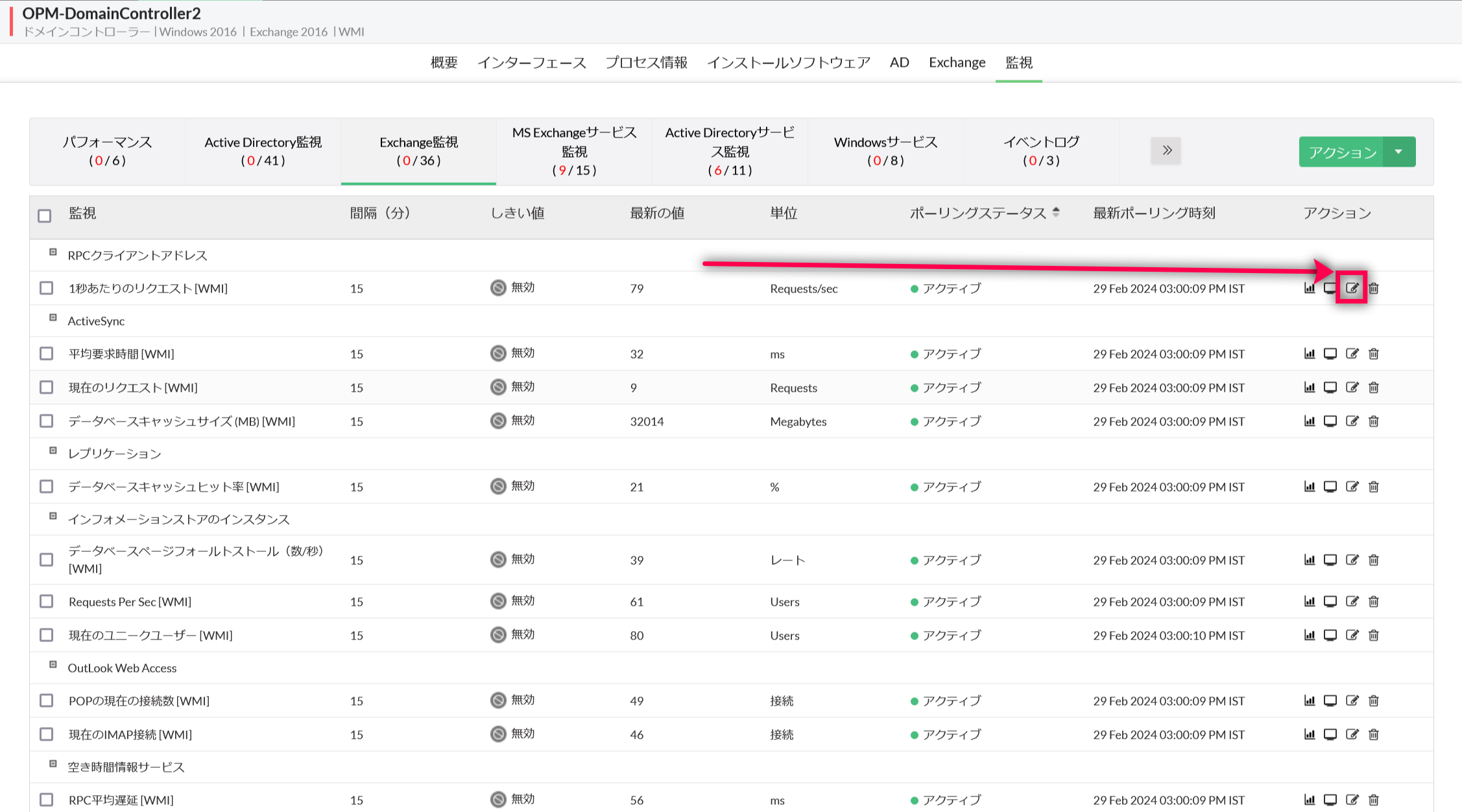The width and height of the screenshot is (1462, 812).
Task: Collapse the ActiveSync group
Action: point(53,318)
